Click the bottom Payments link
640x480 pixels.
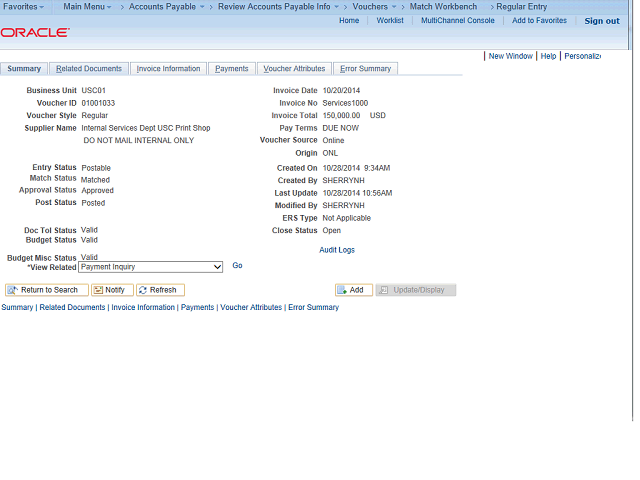(x=197, y=307)
